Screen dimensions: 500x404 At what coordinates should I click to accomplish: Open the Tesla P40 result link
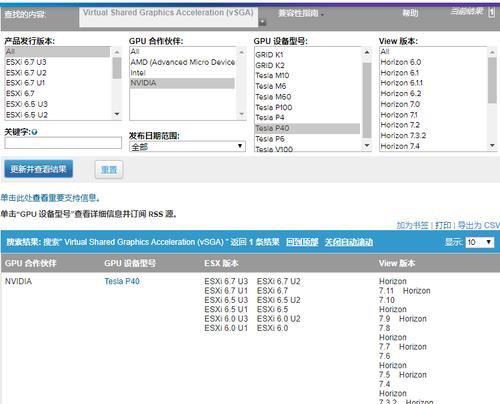click(x=122, y=281)
